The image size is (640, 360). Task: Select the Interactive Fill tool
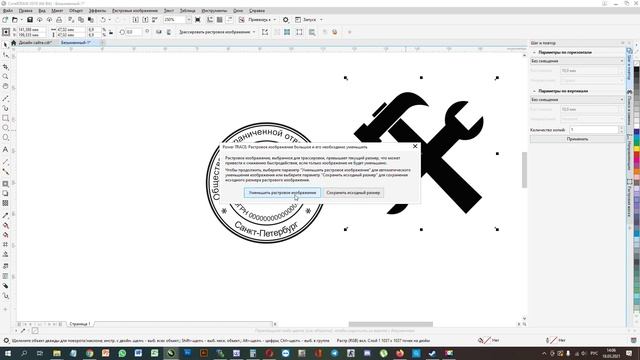pos(5,225)
